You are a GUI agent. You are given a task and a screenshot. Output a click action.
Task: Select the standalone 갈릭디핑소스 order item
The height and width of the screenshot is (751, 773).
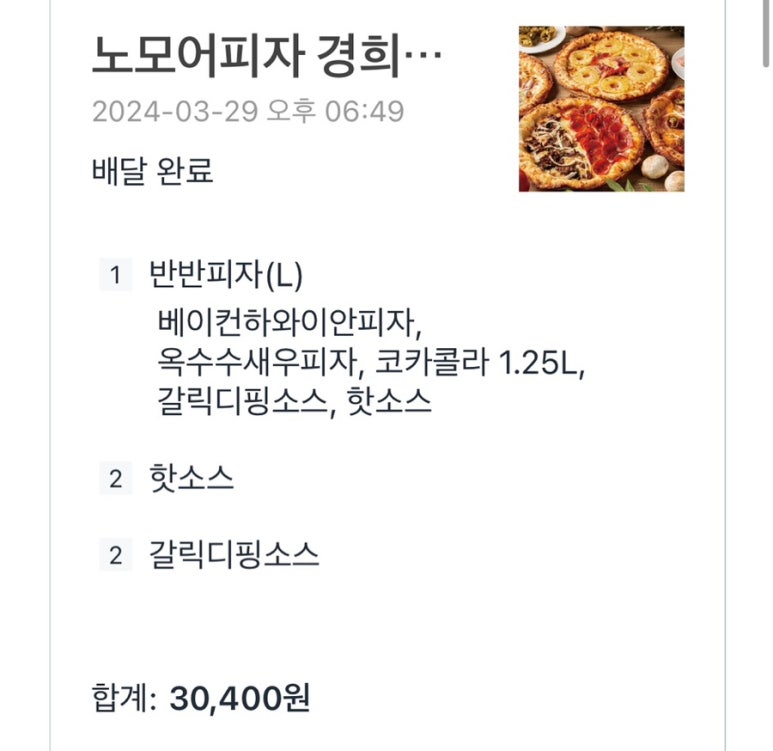pyautogui.click(x=234, y=555)
